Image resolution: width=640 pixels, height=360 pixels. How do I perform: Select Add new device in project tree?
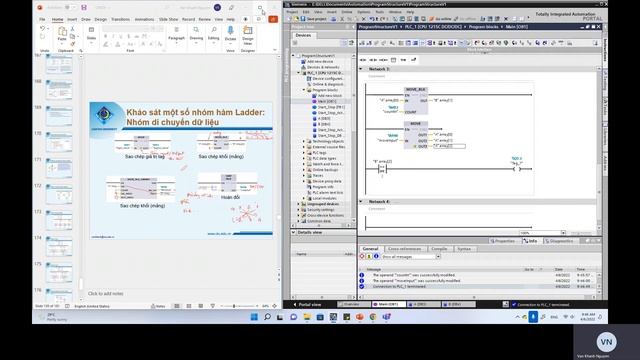tap(320, 61)
